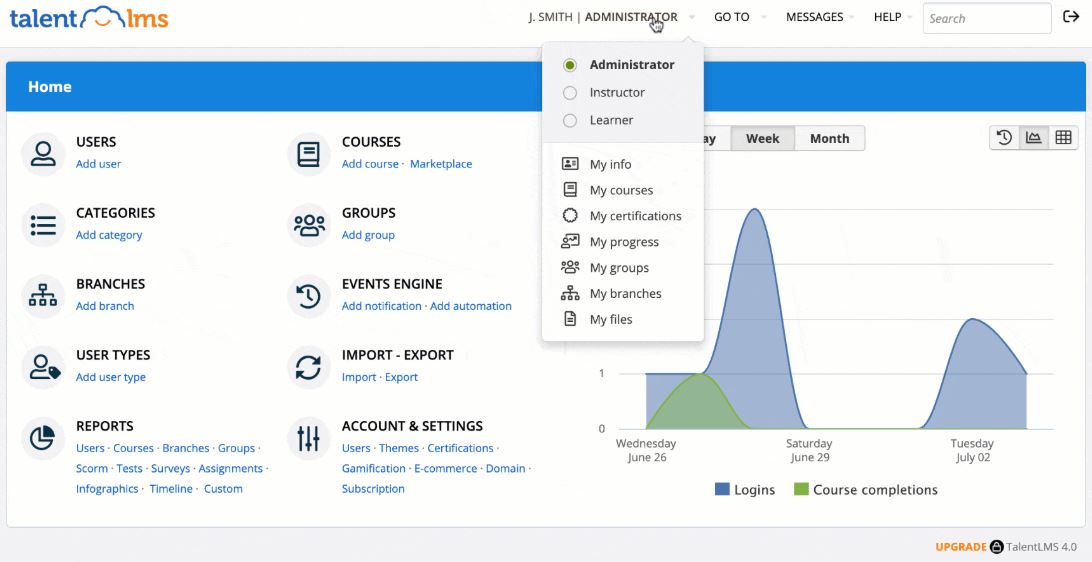Open the Reports pie chart icon
The width and height of the screenshot is (1092, 562).
click(43, 438)
